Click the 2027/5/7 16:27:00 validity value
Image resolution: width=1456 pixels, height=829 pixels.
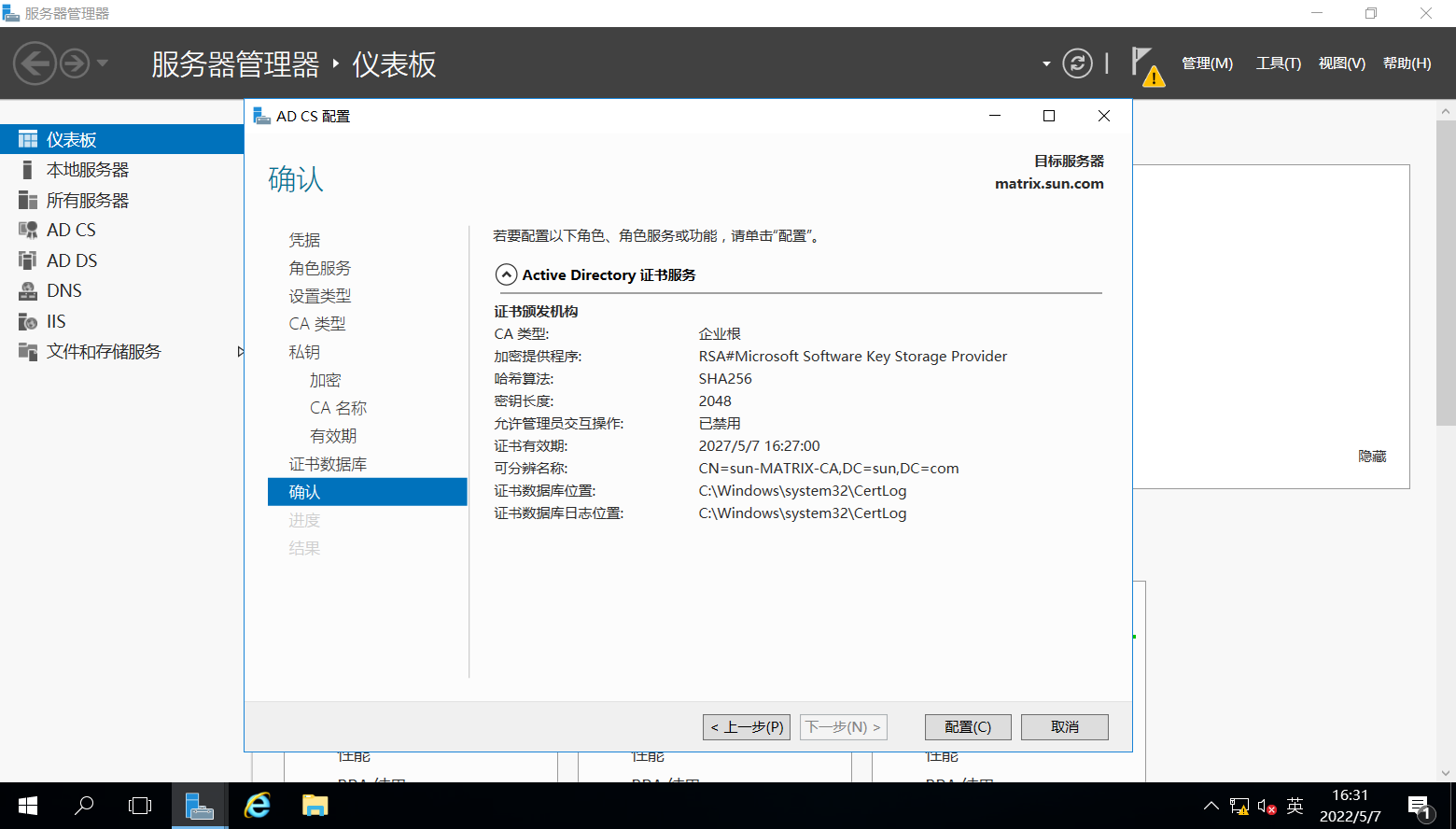pyautogui.click(x=760, y=446)
